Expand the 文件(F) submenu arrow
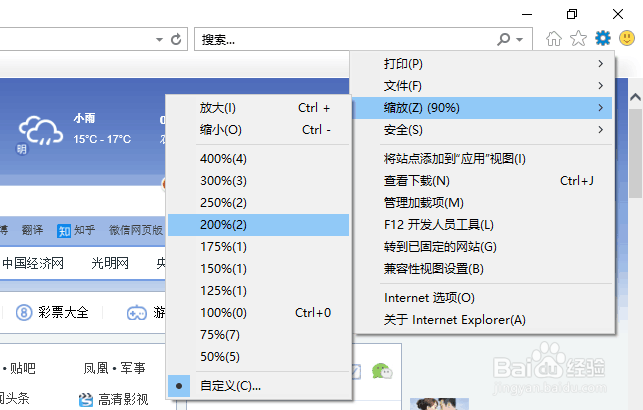643x410 pixels. (x=600, y=86)
